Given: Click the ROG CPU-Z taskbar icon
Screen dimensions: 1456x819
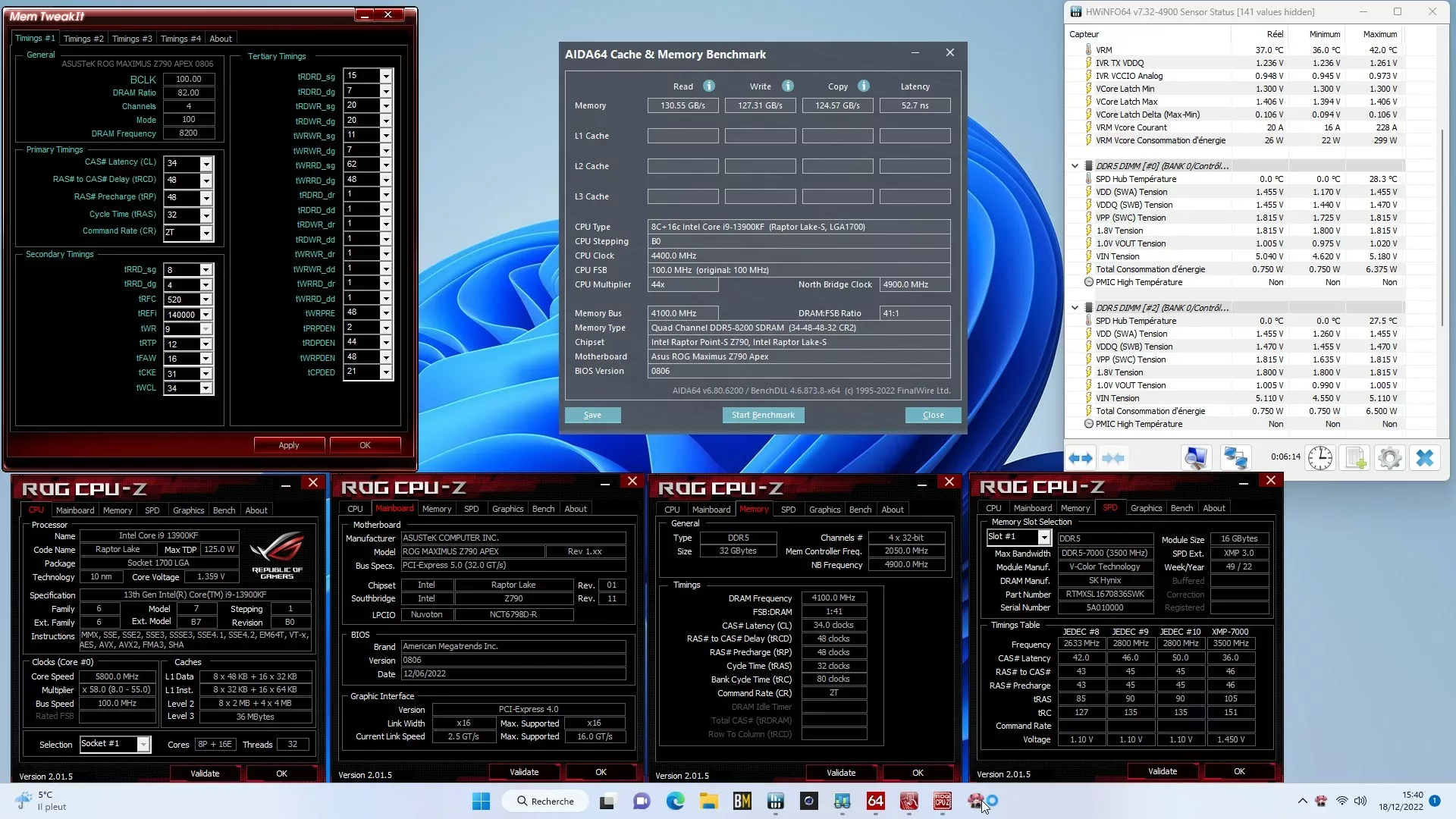Looking at the screenshot, I should (x=942, y=801).
